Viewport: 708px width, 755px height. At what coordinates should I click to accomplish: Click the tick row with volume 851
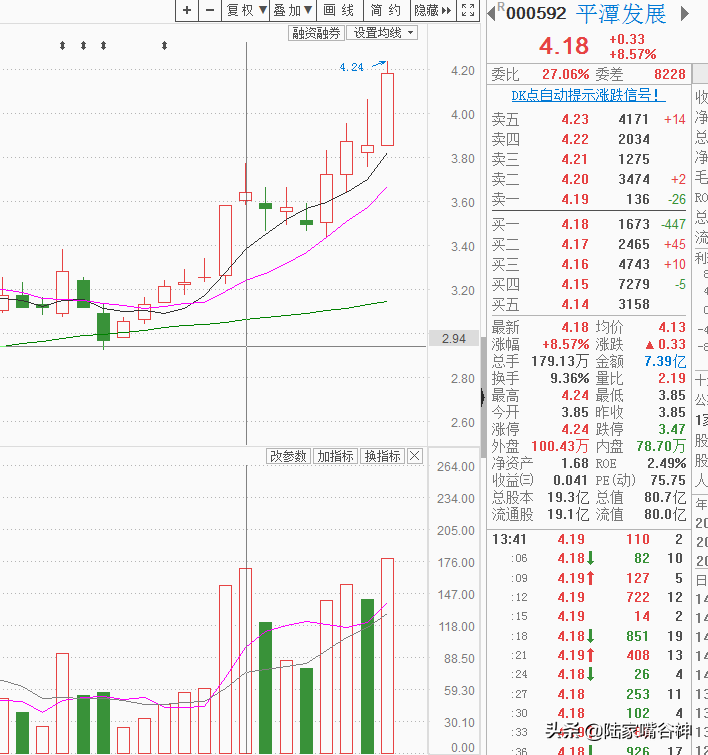click(588, 636)
